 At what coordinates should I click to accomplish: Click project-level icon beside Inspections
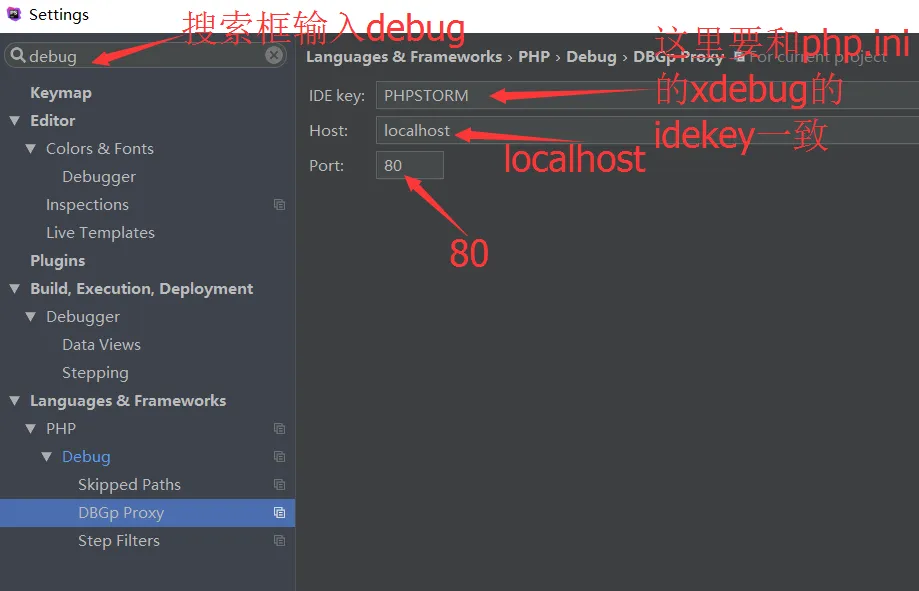pyautogui.click(x=280, y=205)
